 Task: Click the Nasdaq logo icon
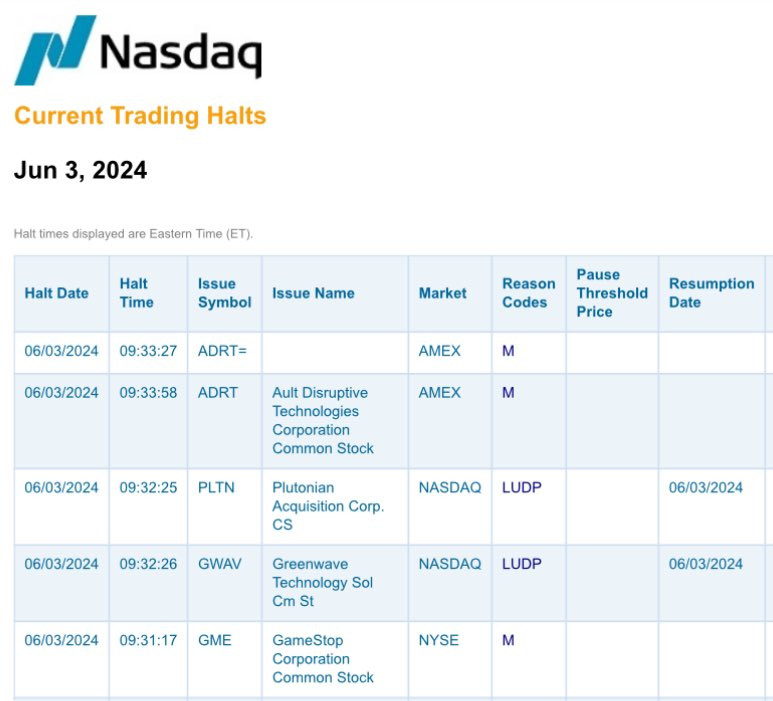pos(55,50)
